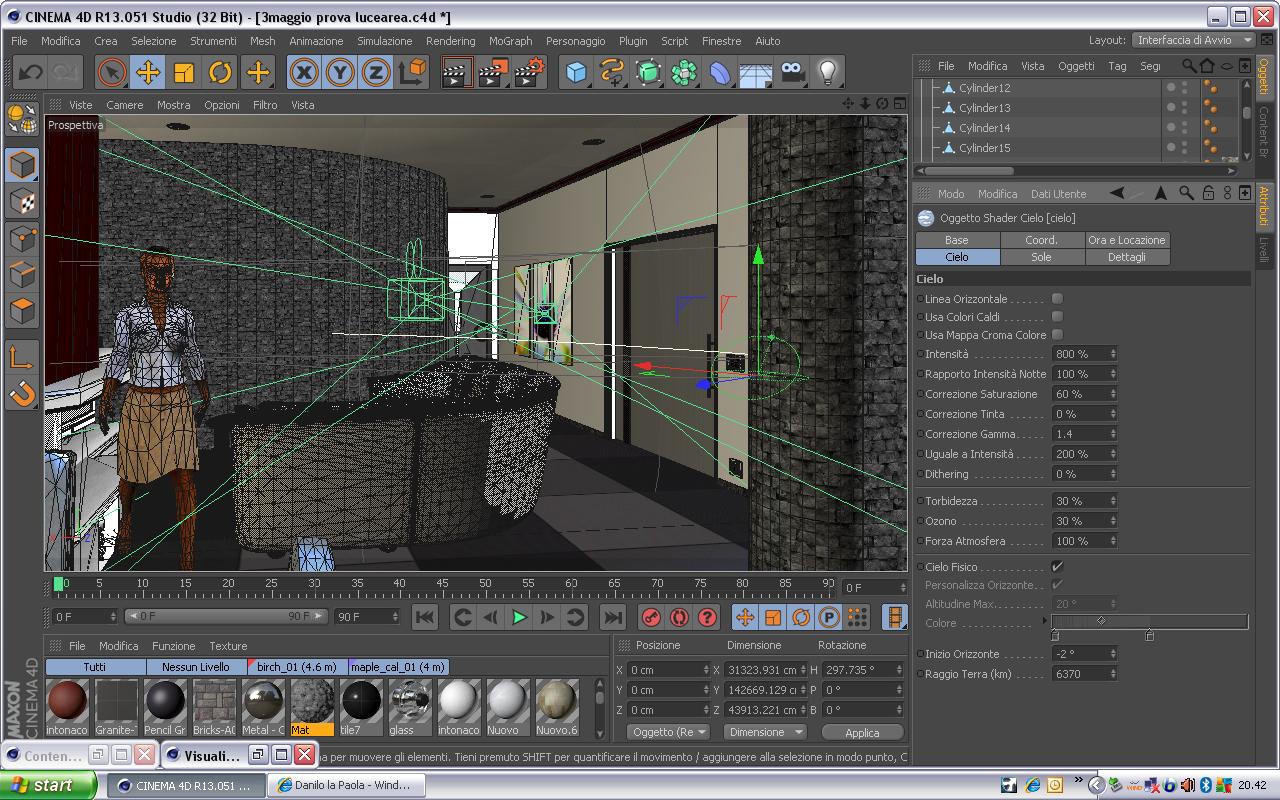Add a cube primitive object
The image size is (1280, 800).
coord(576,72)
